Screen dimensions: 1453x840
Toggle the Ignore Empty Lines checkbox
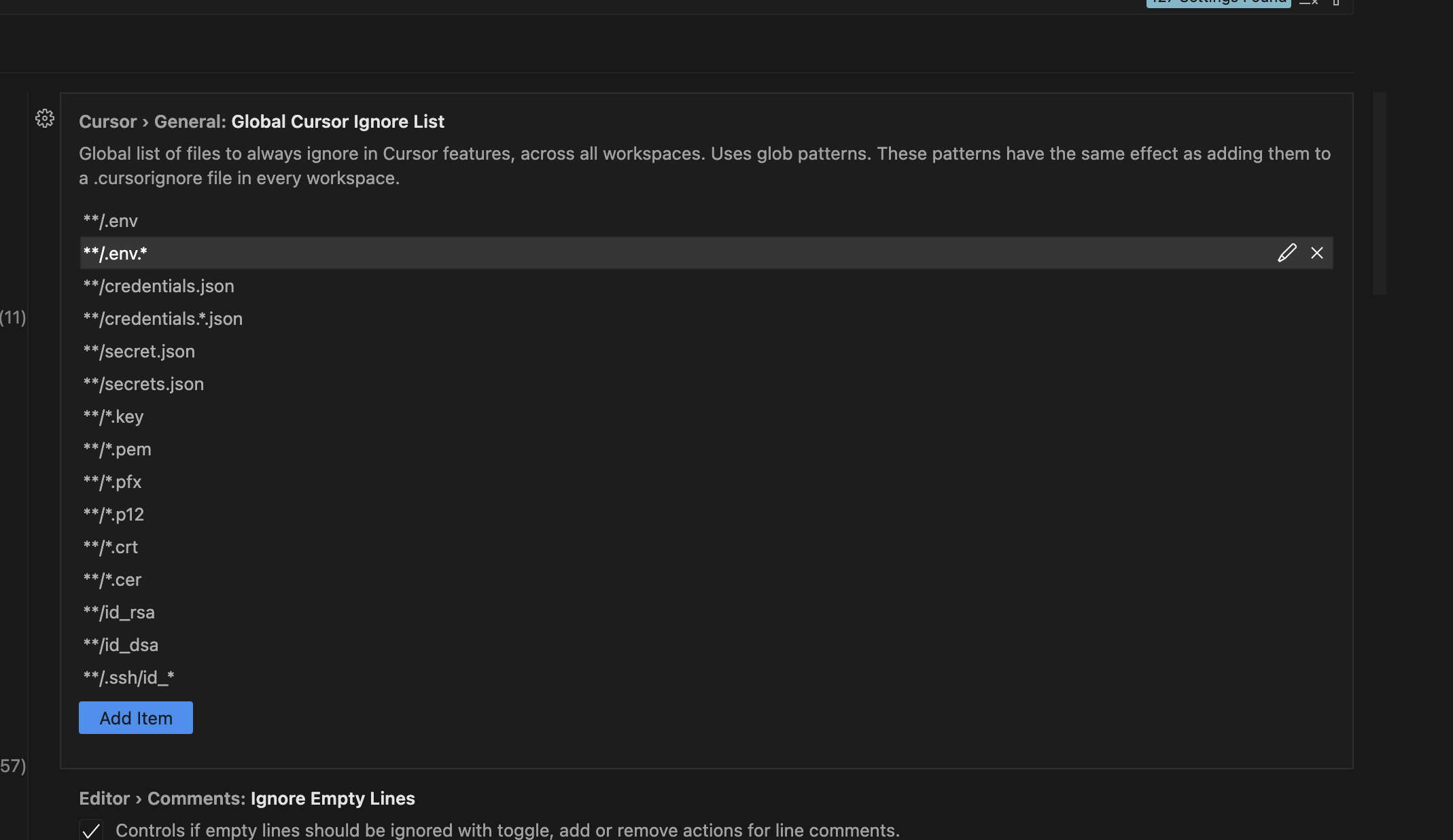(x=91, y=830)
